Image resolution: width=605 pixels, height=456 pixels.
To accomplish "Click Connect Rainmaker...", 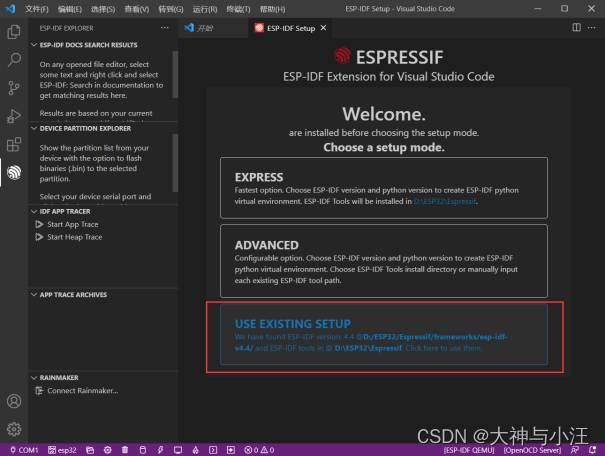I will pos(82,390).
